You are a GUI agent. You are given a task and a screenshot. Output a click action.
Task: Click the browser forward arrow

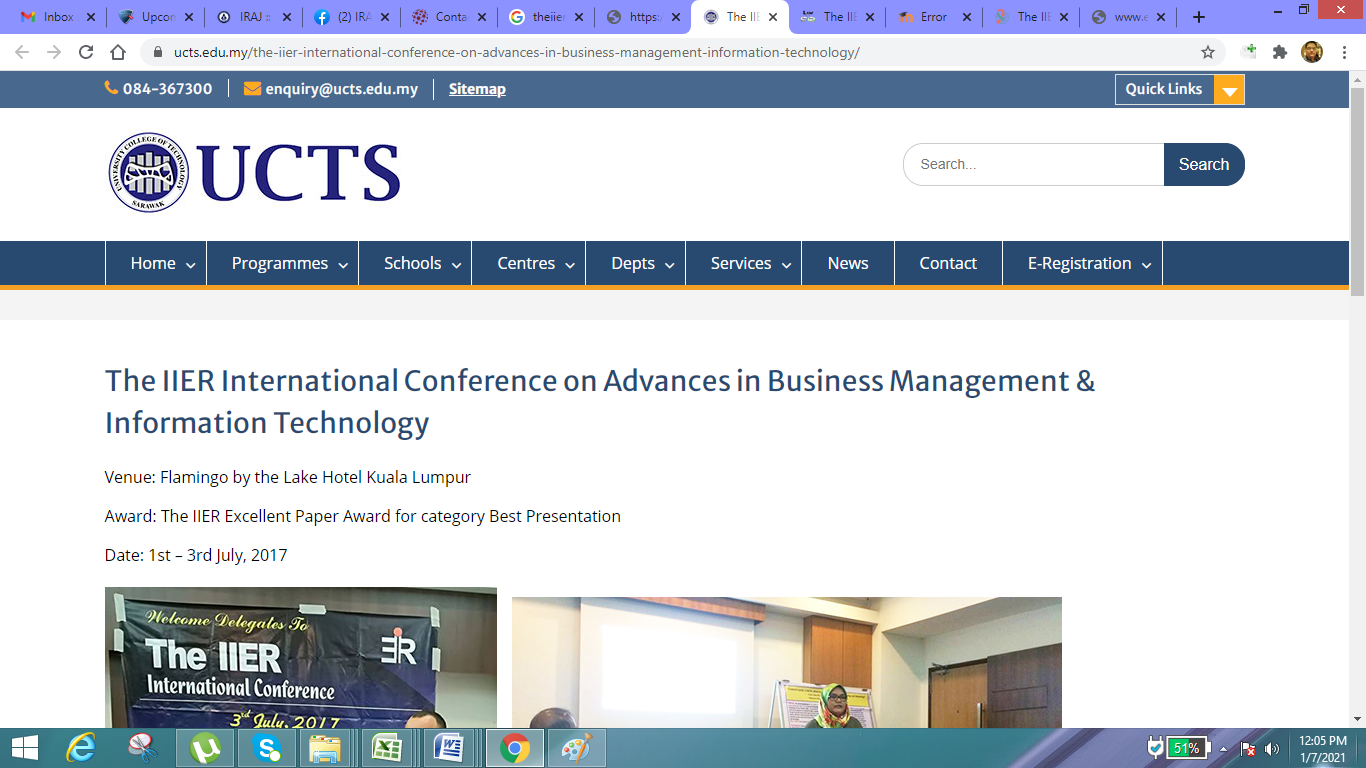tap(54, 52)
